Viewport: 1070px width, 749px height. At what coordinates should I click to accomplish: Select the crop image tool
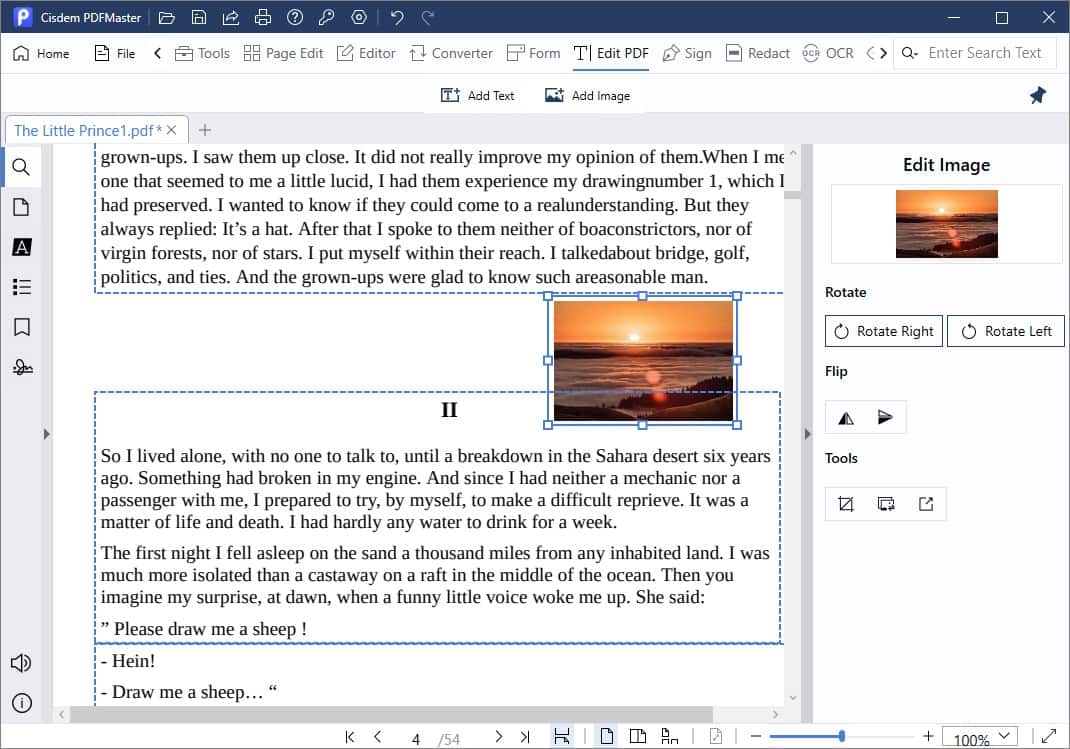[x=846, y=504]
